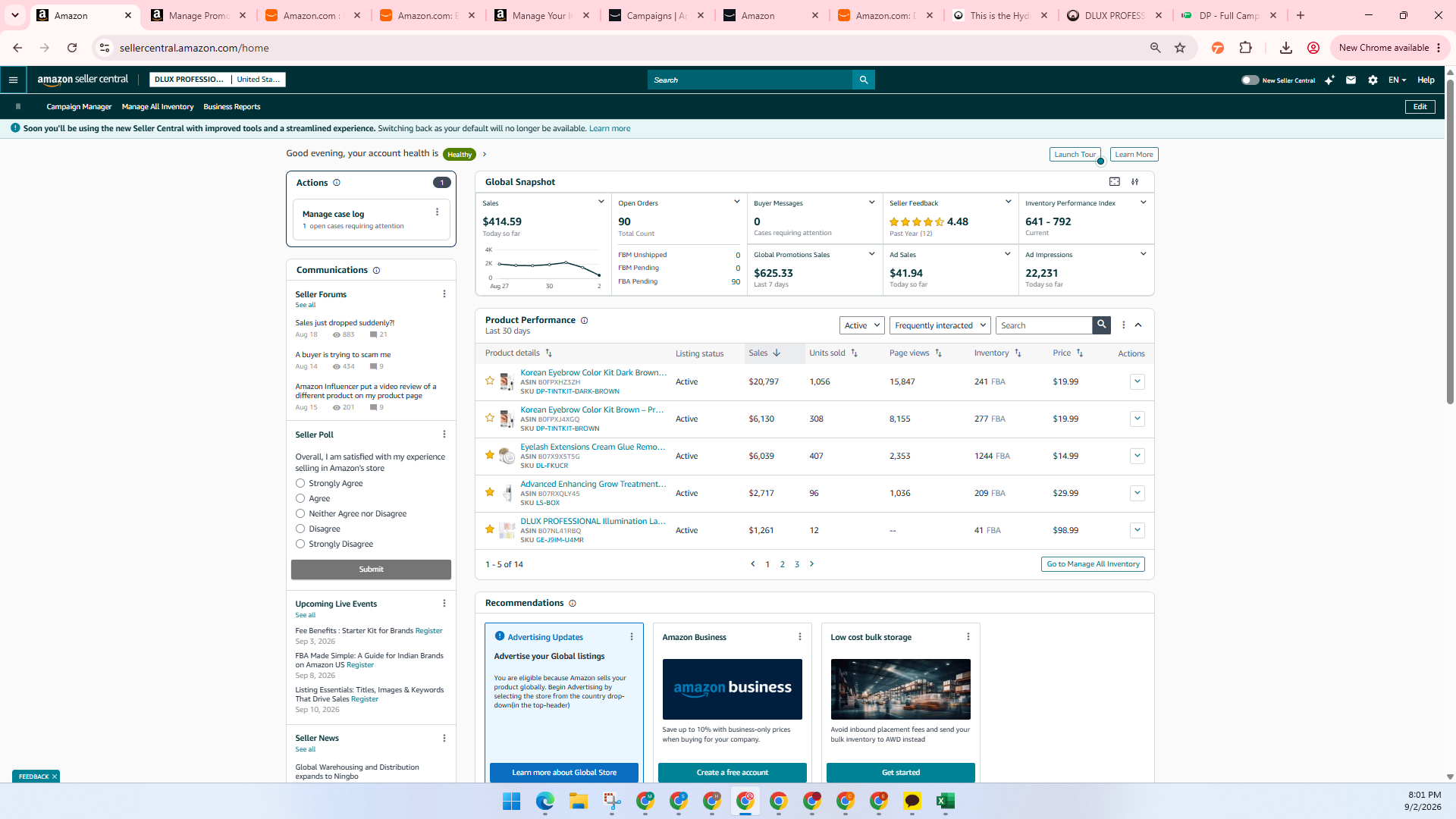Screen dimensions: 1456x819
Task: Click the Launch Tour button
Action: tap(1075, 155)
